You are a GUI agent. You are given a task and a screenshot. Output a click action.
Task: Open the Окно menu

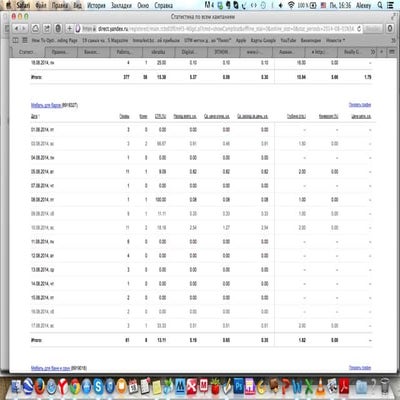tap(143, 5)
